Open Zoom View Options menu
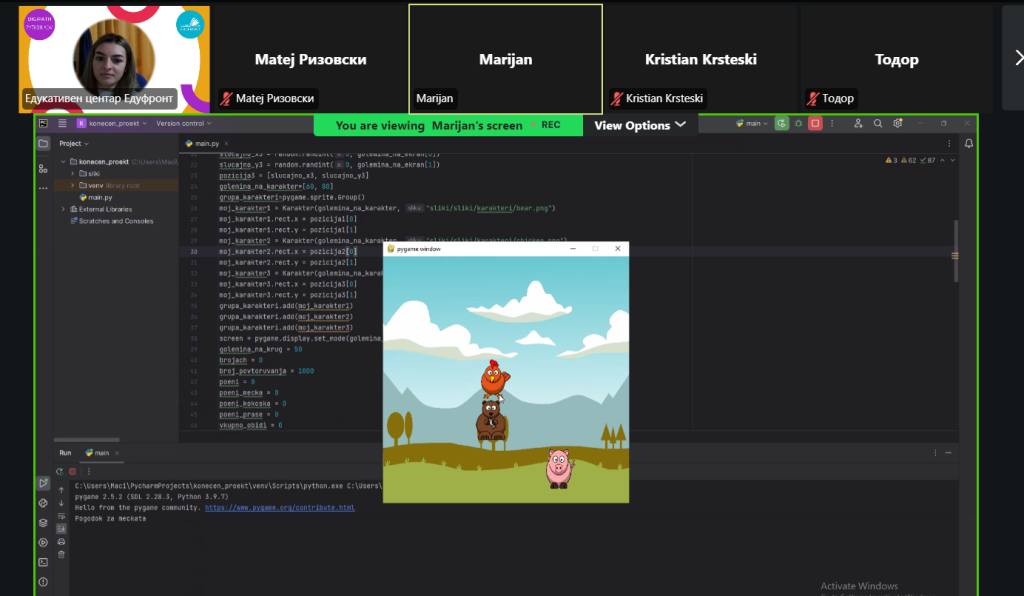 coord(640,125)
